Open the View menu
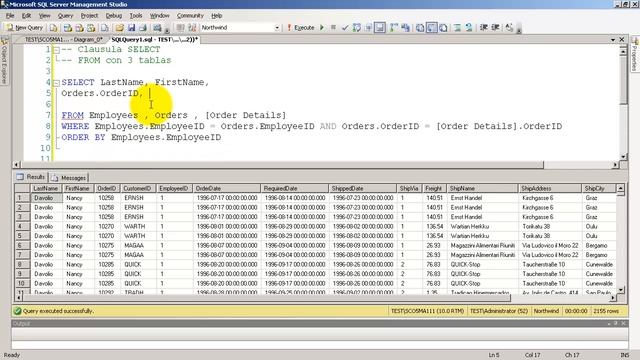Image resolution: width=640 pixels, height=360 pixels. (44, 16)
